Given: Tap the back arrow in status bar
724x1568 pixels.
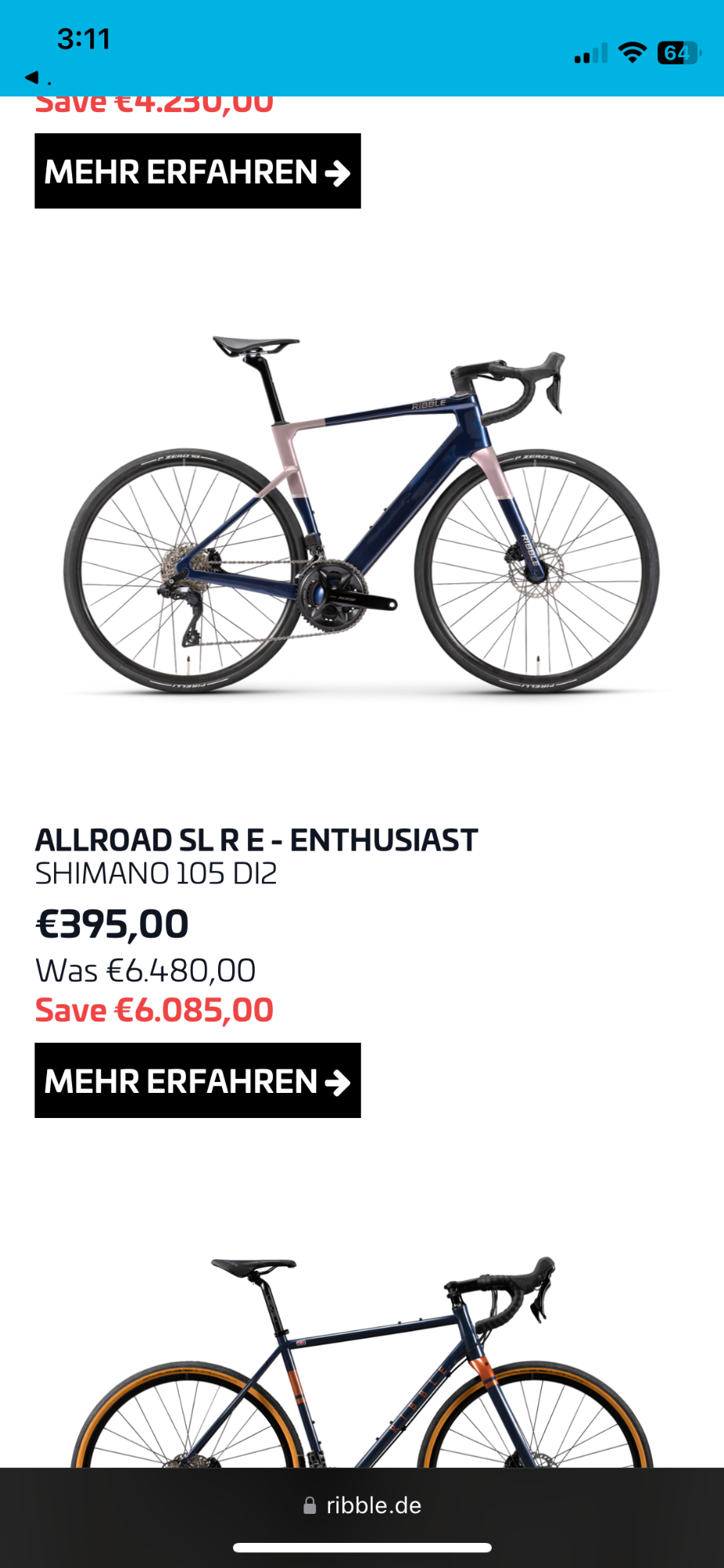Looking at the screenshot, I should (31, 77).
